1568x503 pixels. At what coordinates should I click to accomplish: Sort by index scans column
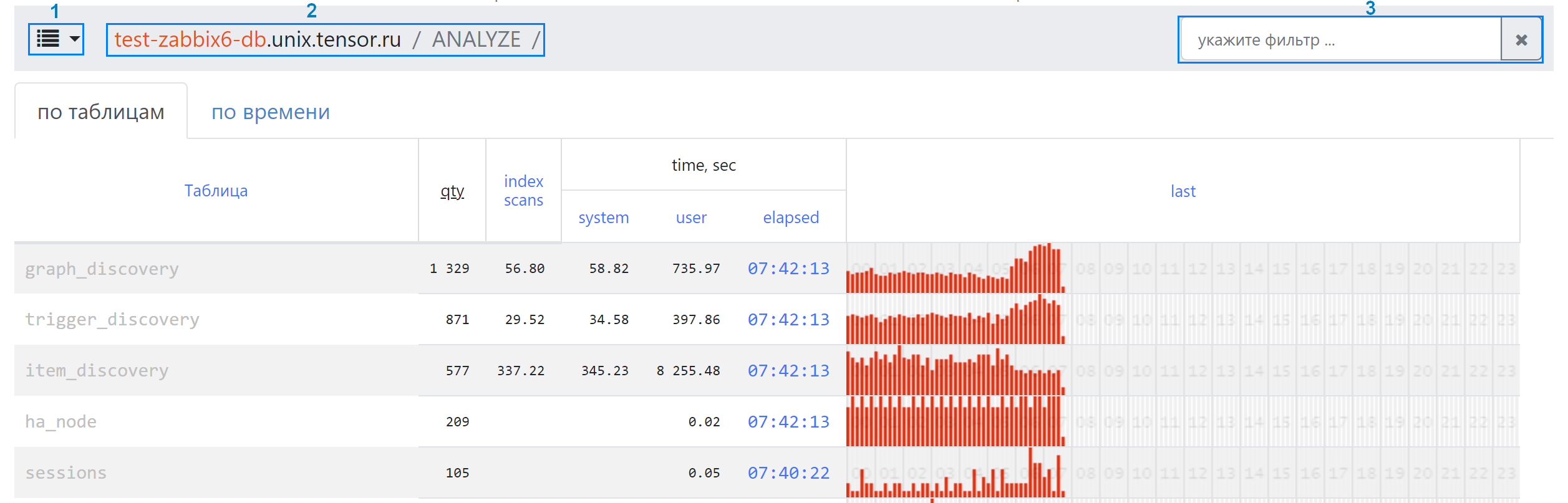[523, 191]
